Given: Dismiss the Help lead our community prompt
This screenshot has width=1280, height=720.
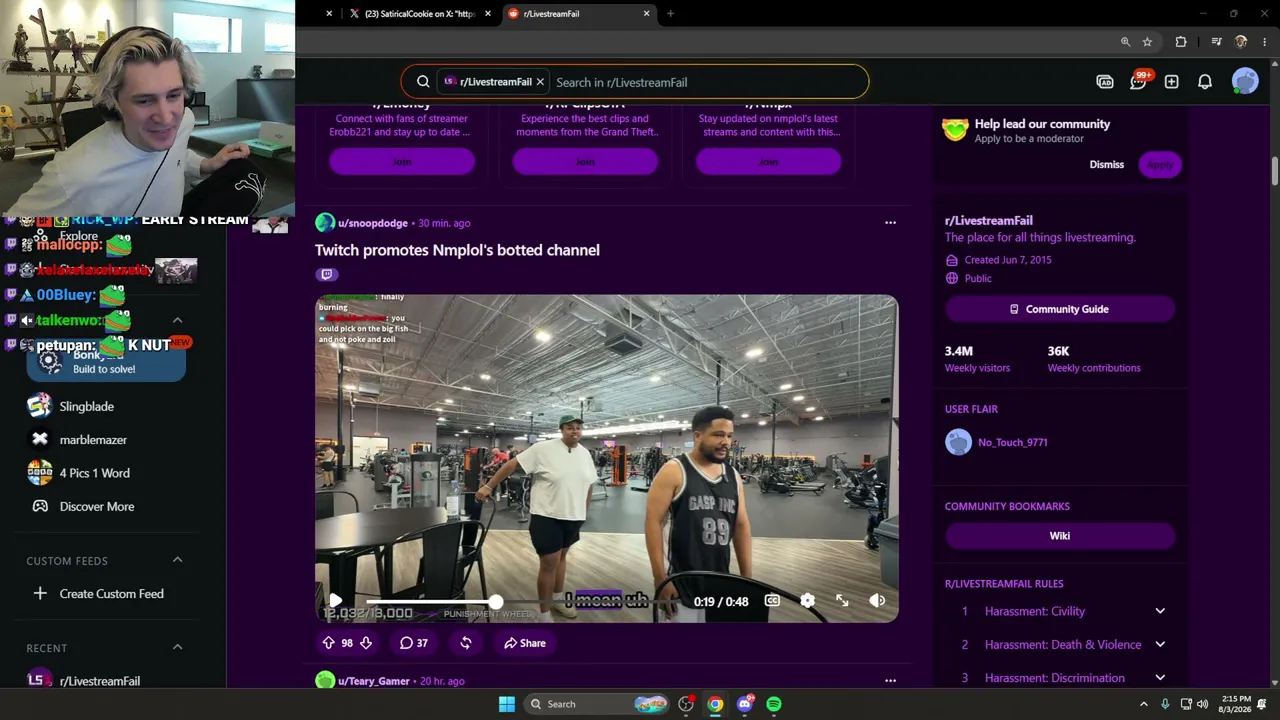Looking at the screenshot, I should (x=1107, y=164).
